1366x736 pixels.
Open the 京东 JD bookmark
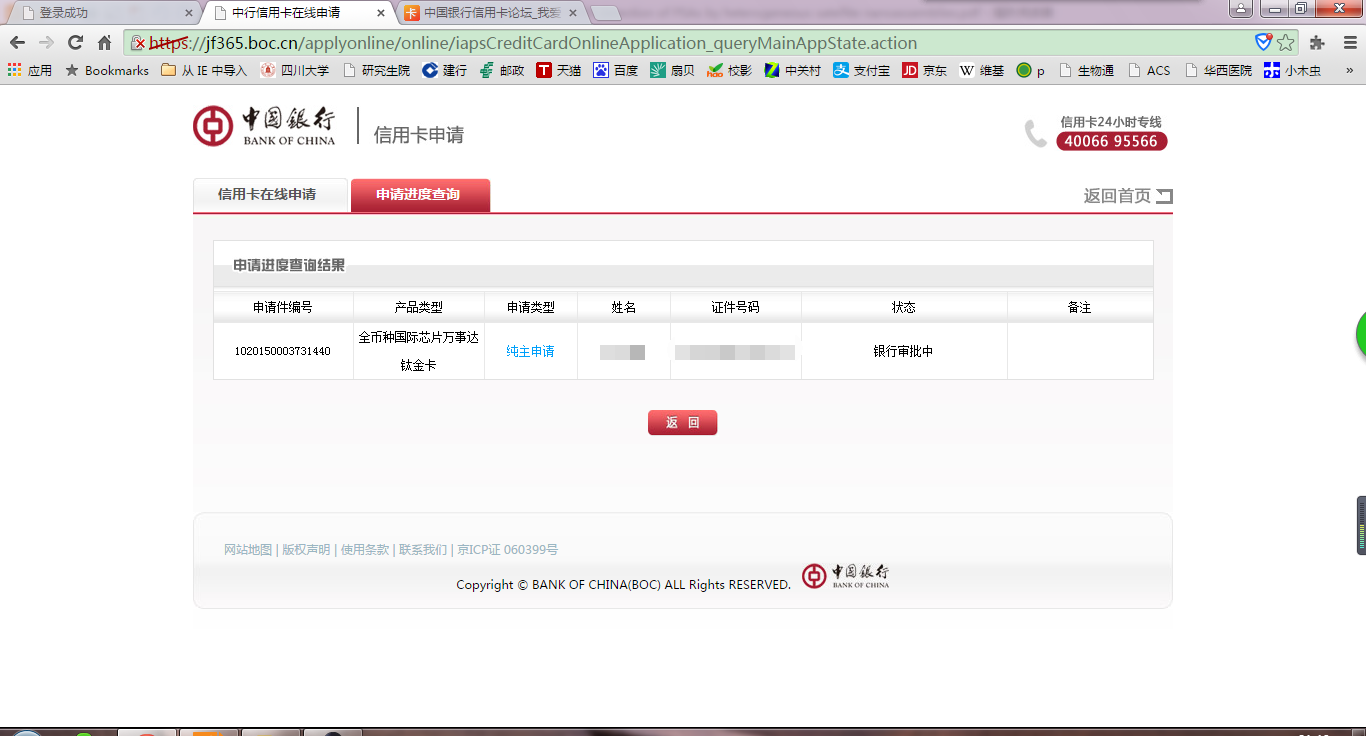click(x=923, y=70)
